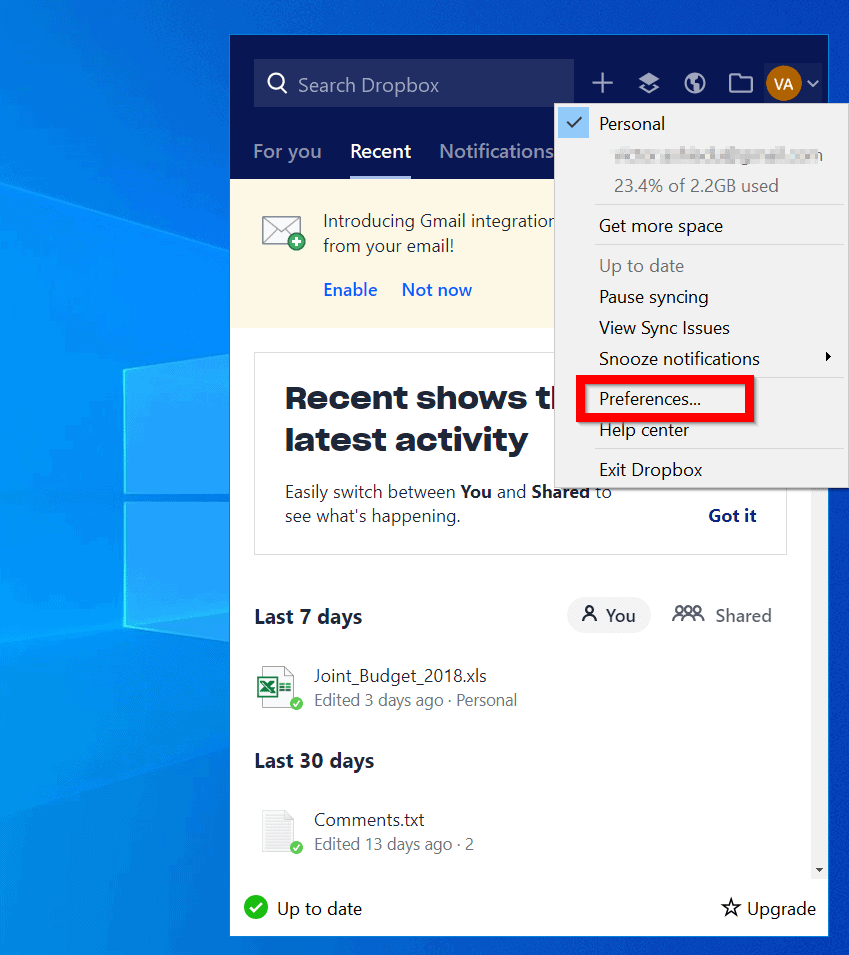Click the Upgrade star icon
Image resolution: width=849 pixels, height=955 pixels.
[731, 907]
